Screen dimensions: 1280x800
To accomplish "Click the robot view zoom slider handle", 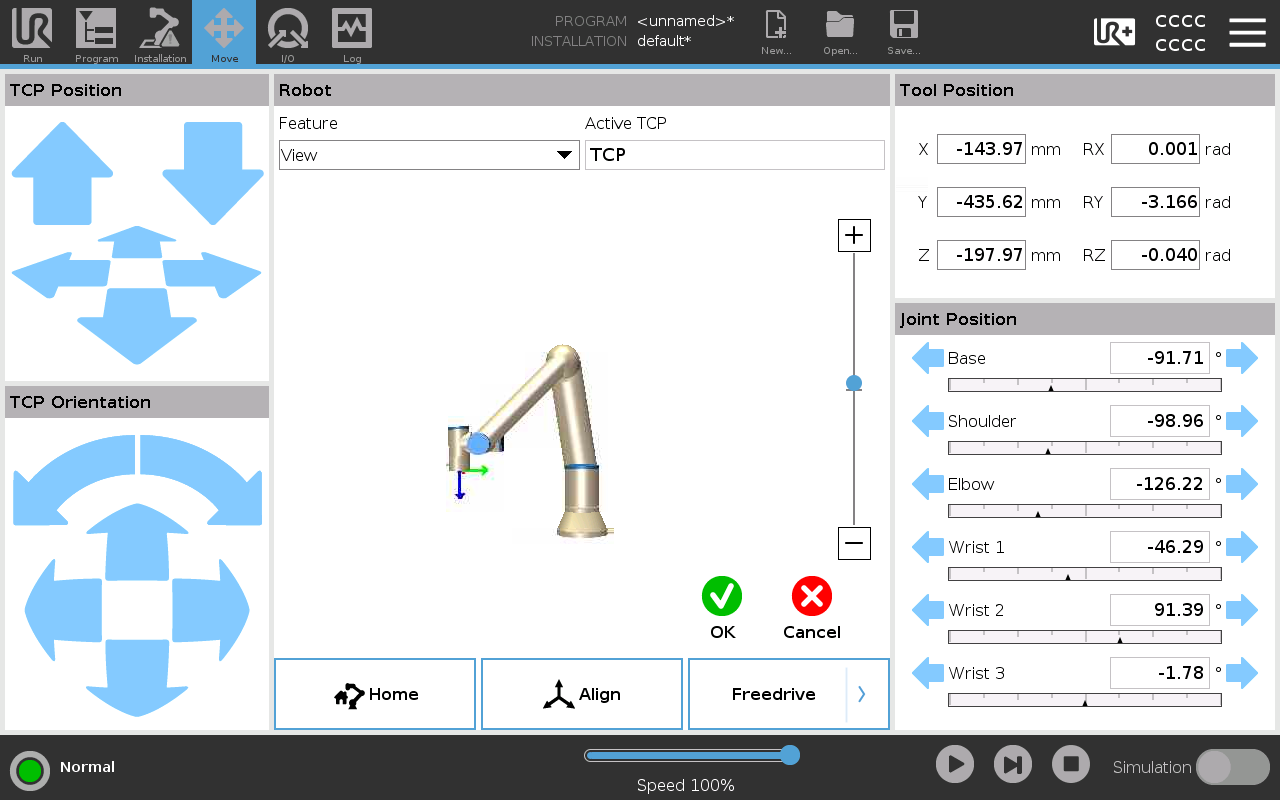I will point(854,383).
